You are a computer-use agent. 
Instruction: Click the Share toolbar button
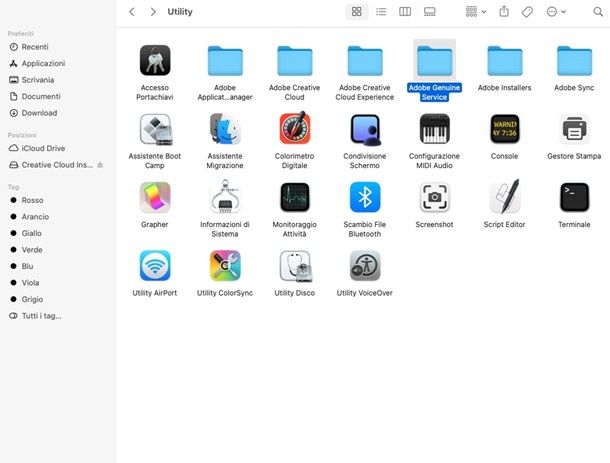pyautogui.click(x=504, y=12)
